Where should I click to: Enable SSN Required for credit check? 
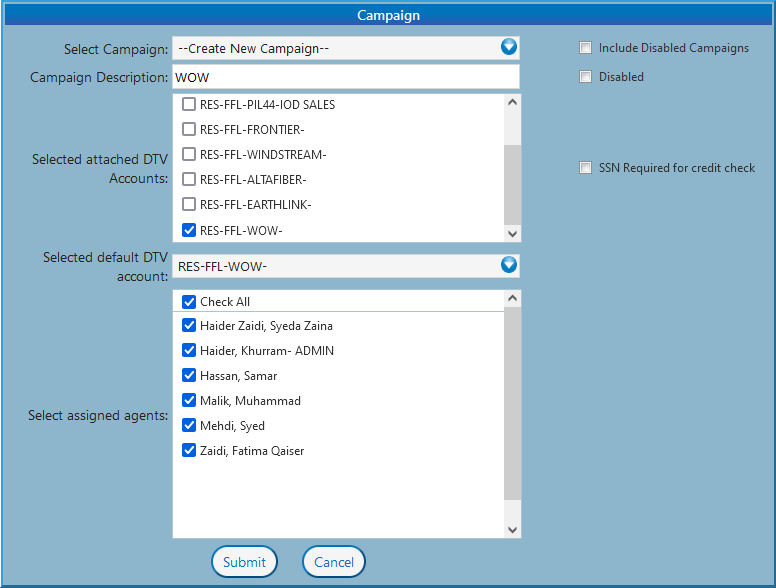[586, 168]
